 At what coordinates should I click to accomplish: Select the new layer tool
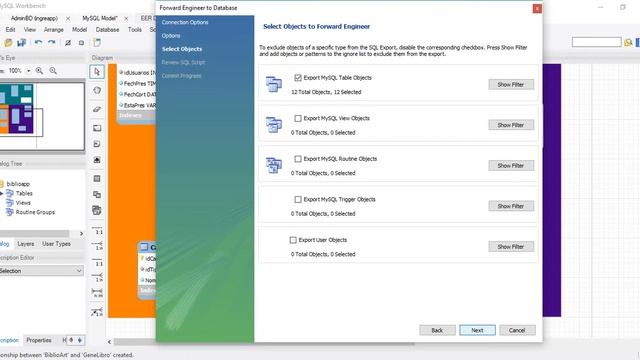pos(97,128)
